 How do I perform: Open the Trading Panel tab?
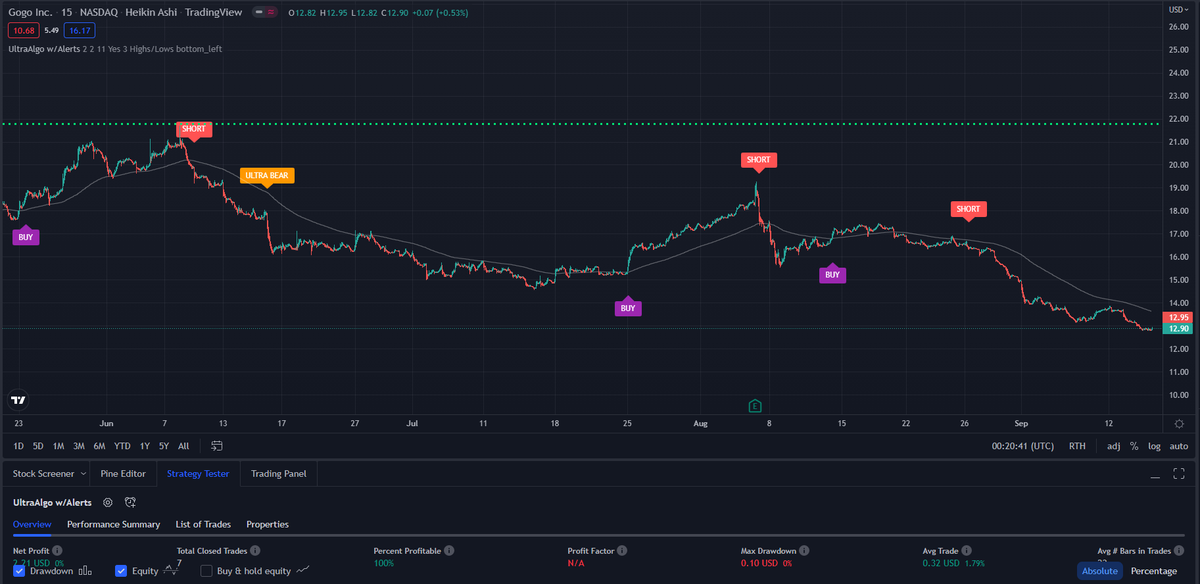coord(279,473)
